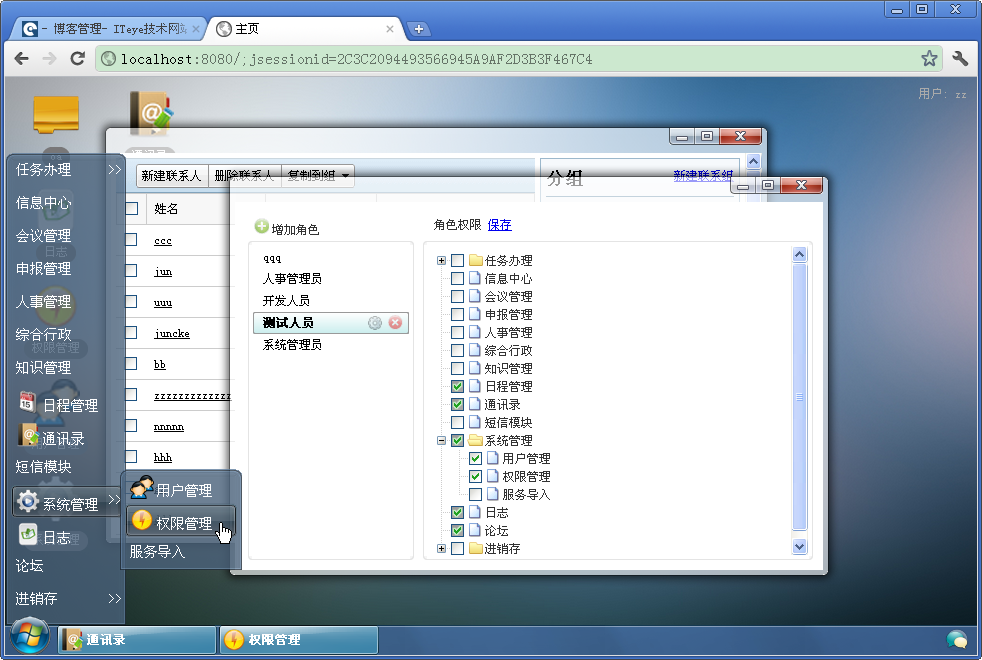Open the 权限管理 item on the taskbar
The height and width of the screenshot is (660, 982).
[x=297, y=639]
